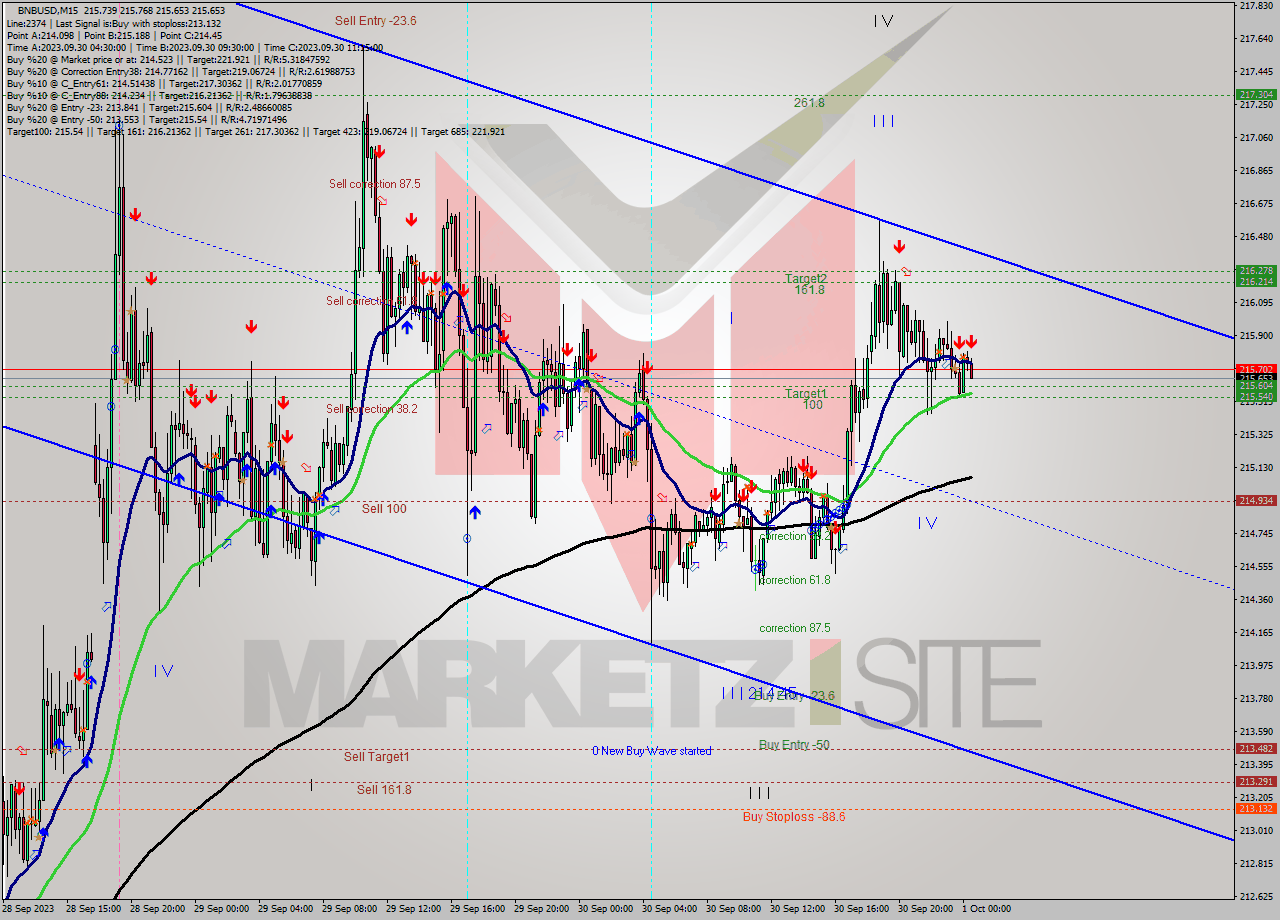Click the green 'correction 87.5' label
Viewport: 1280px width, 920px height.
coord(794,628)
